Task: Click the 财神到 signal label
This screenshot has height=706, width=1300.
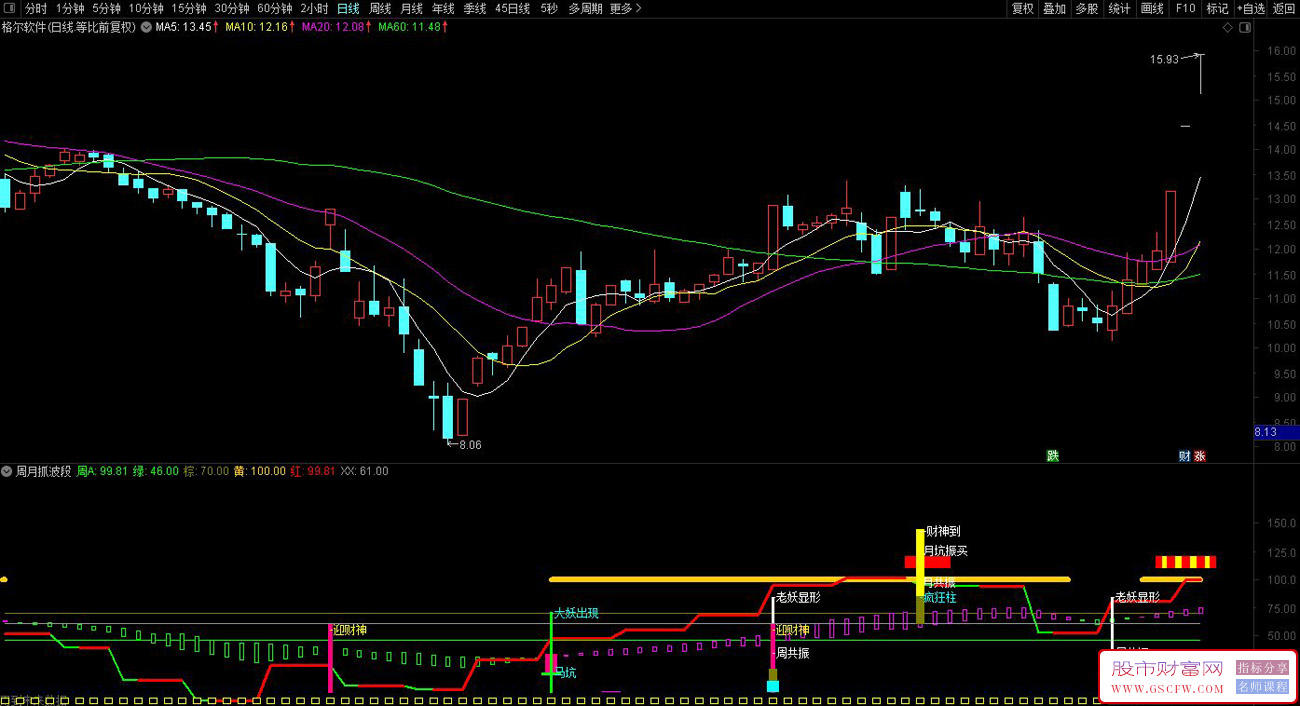Action: 943,532
